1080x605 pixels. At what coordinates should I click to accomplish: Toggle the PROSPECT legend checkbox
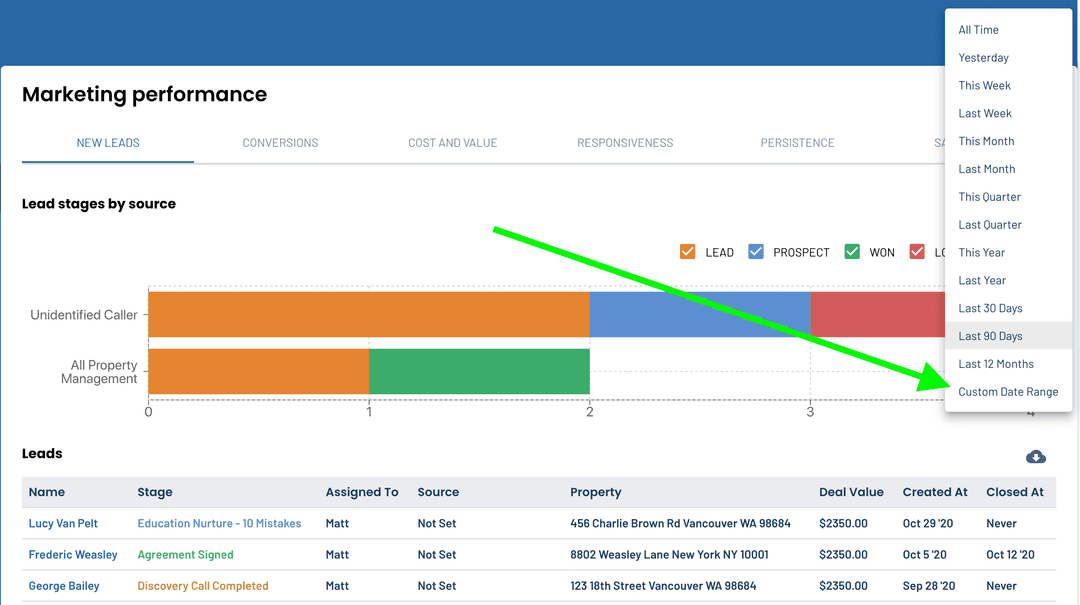click(x=756, y=252)
